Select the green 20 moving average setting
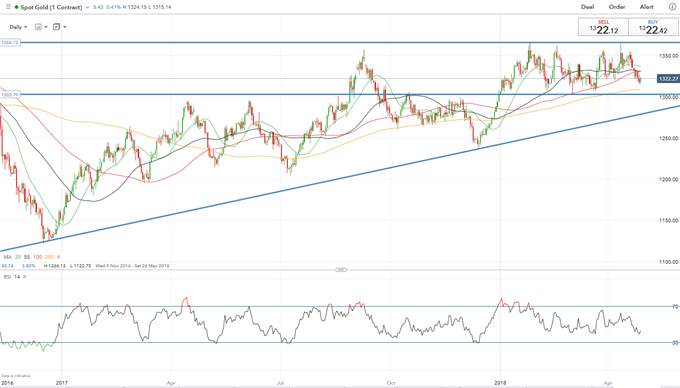 tap(18, 257)
